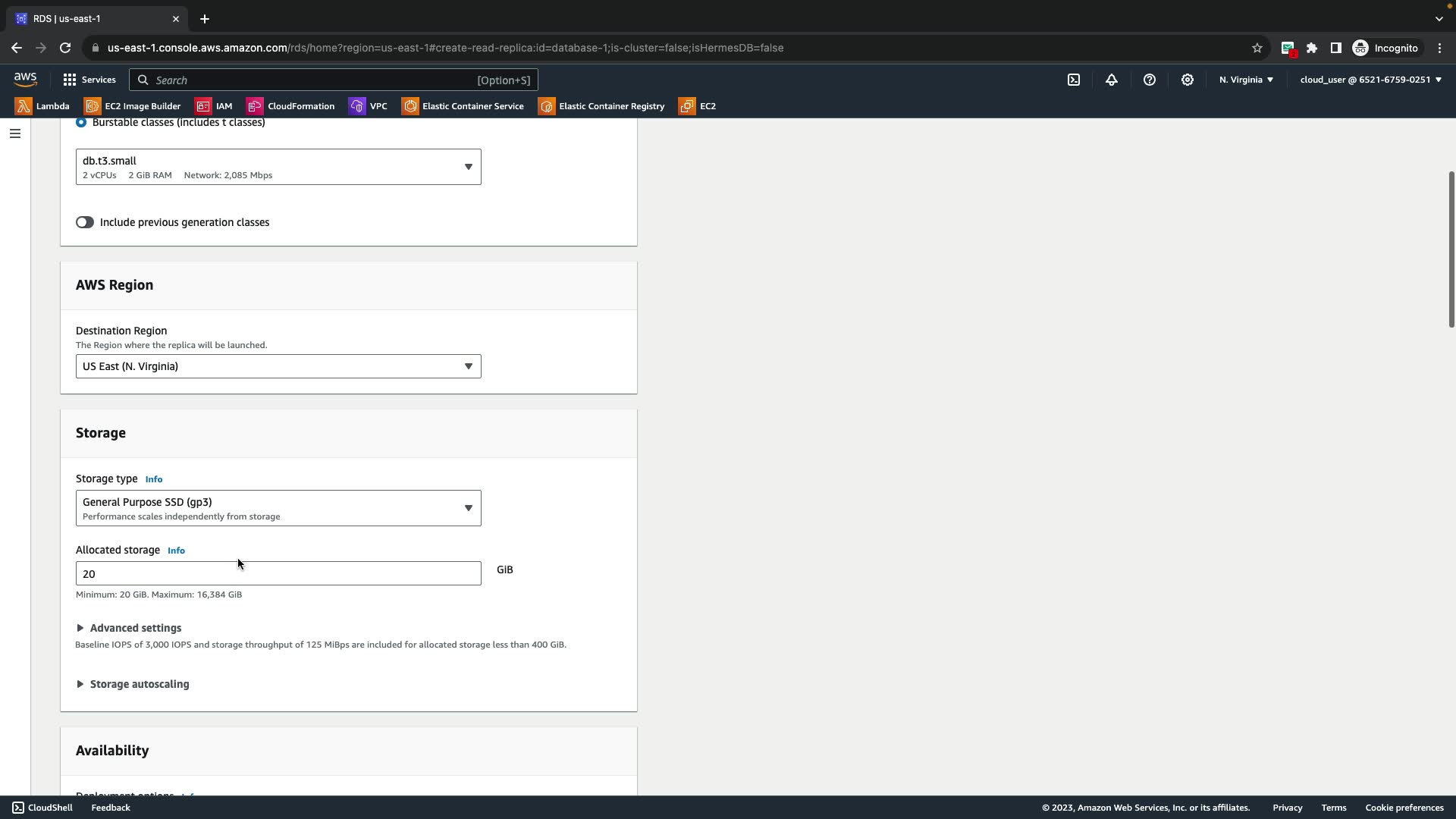Open the Services menu

tap(89, 80)
